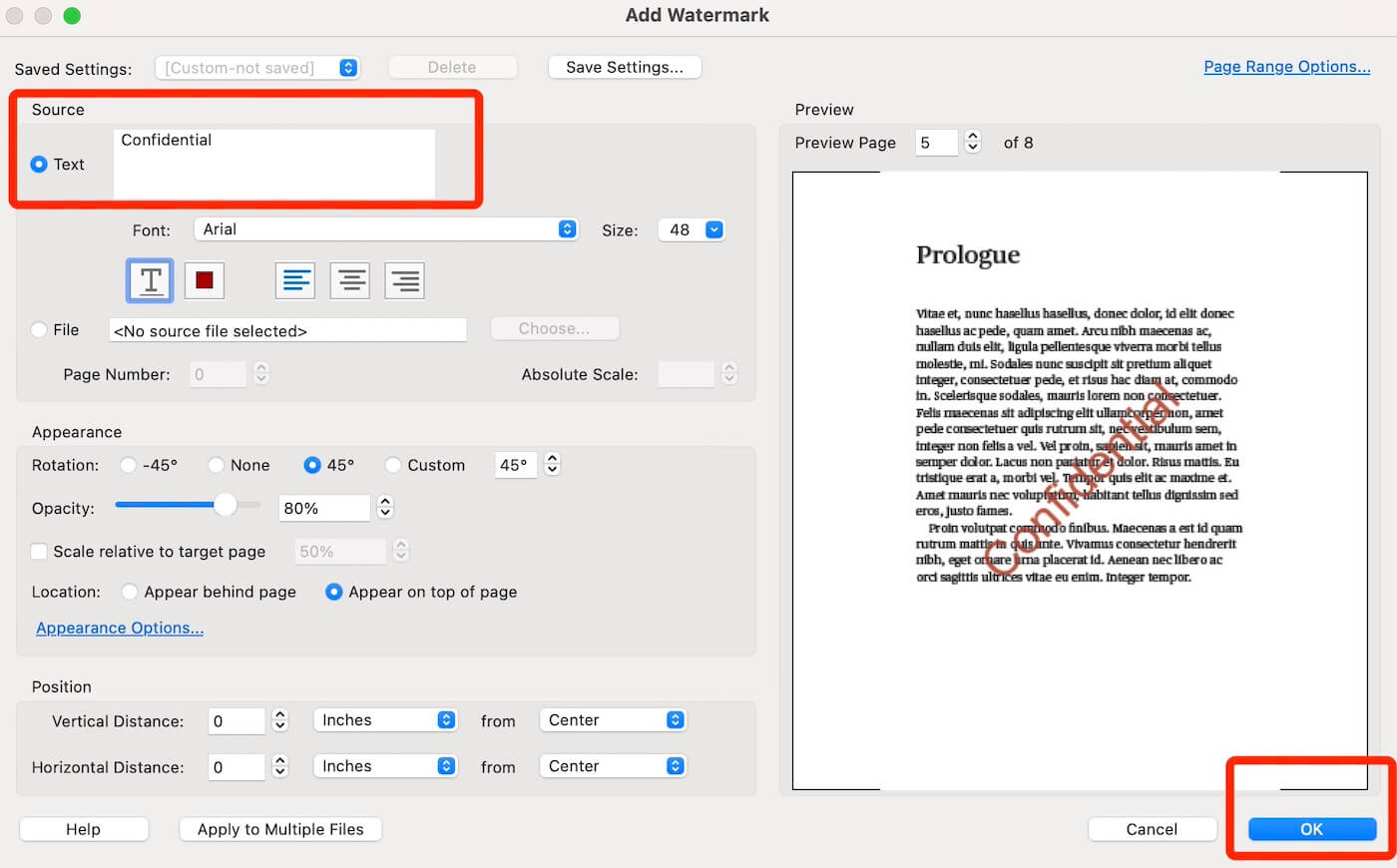Screen dimensions: 1397x868
Task: Set rotation to -45 degrees
Action: coord(128,465)
